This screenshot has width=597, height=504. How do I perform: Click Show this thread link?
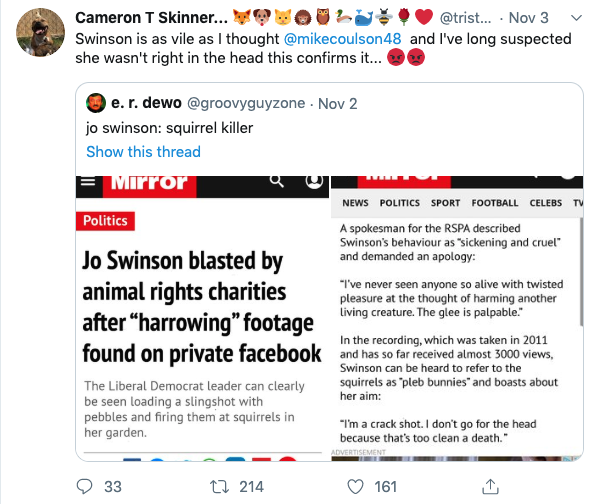(x=143, y=152)
